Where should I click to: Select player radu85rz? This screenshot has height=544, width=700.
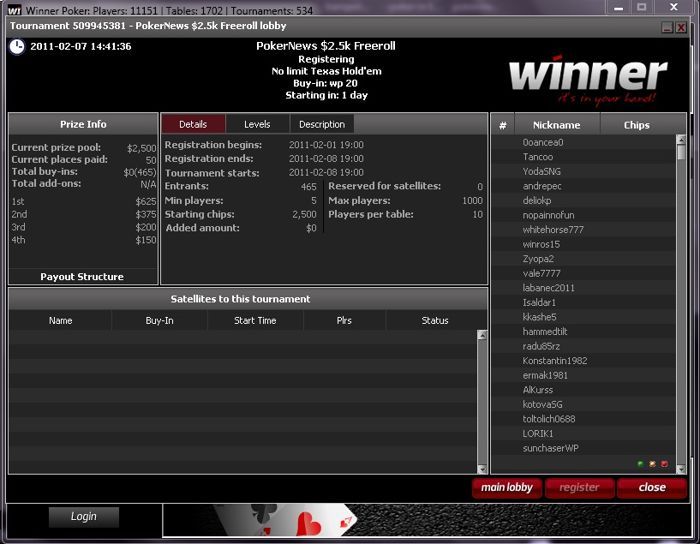(x=583, y=346)
